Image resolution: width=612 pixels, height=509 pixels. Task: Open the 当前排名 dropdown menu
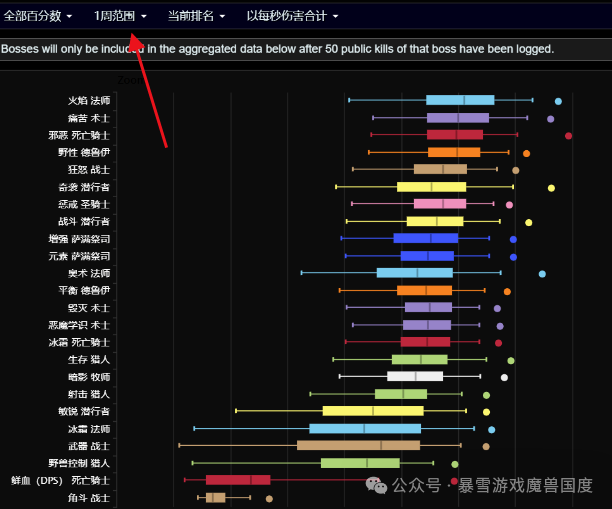196,16
